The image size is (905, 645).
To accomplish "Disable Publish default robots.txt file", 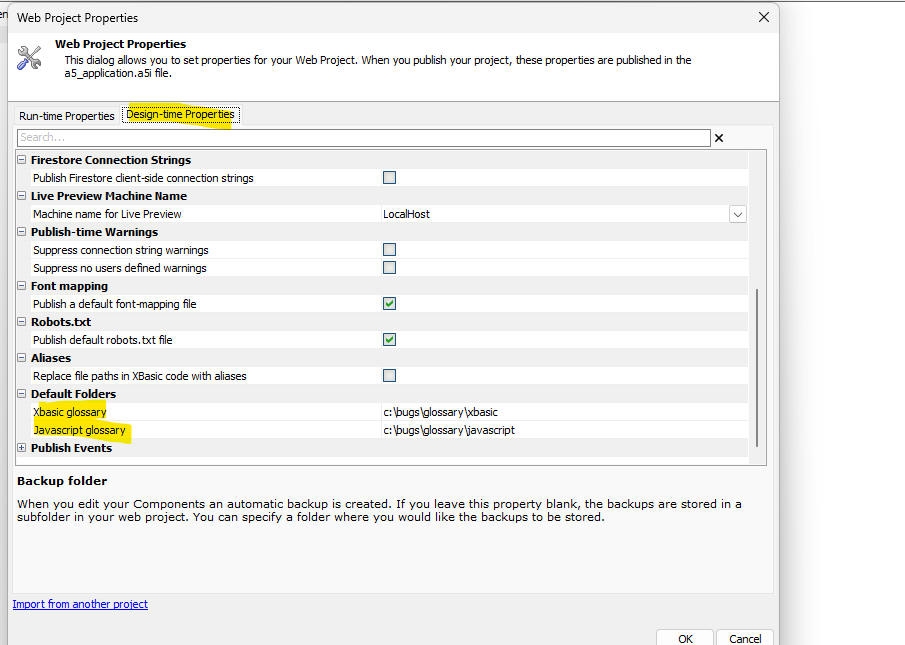I will point(390,340).
